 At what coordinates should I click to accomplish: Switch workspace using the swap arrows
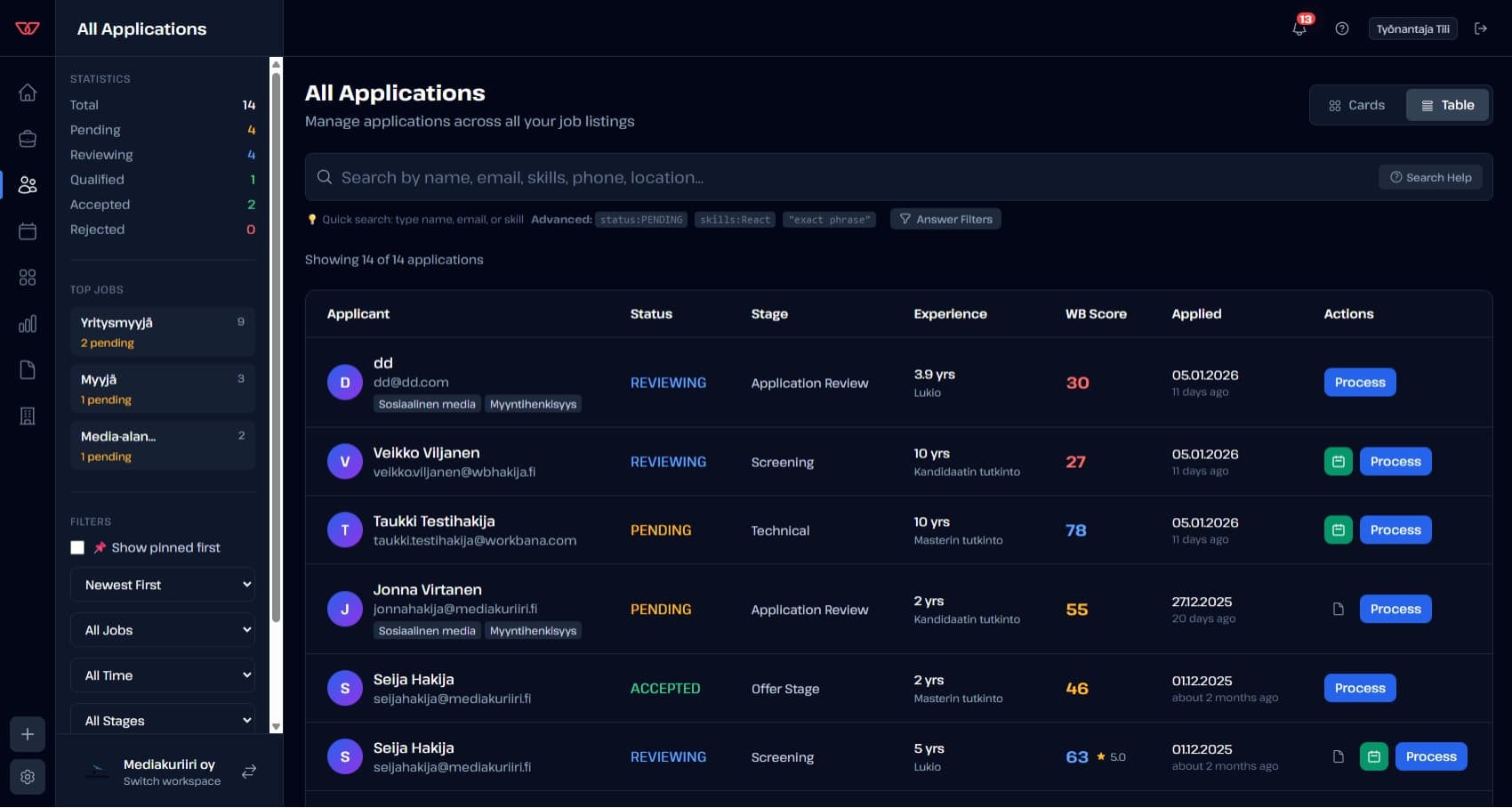point(249,772)
